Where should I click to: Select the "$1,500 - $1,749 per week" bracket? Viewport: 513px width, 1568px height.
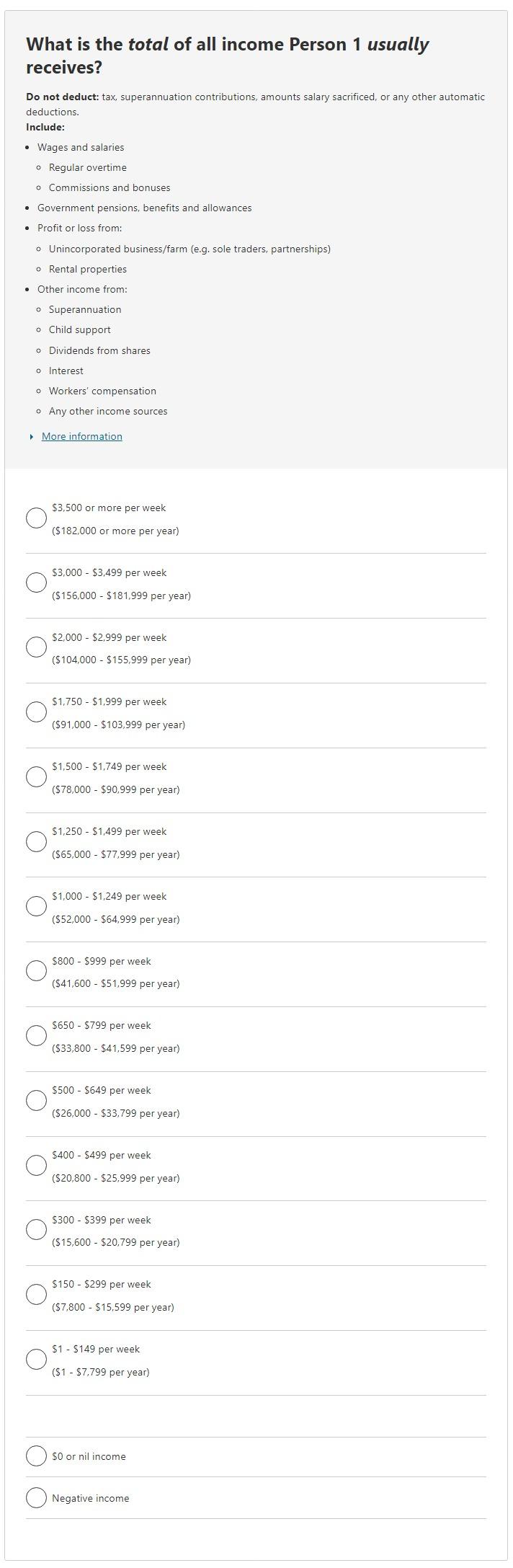(37, 777)
